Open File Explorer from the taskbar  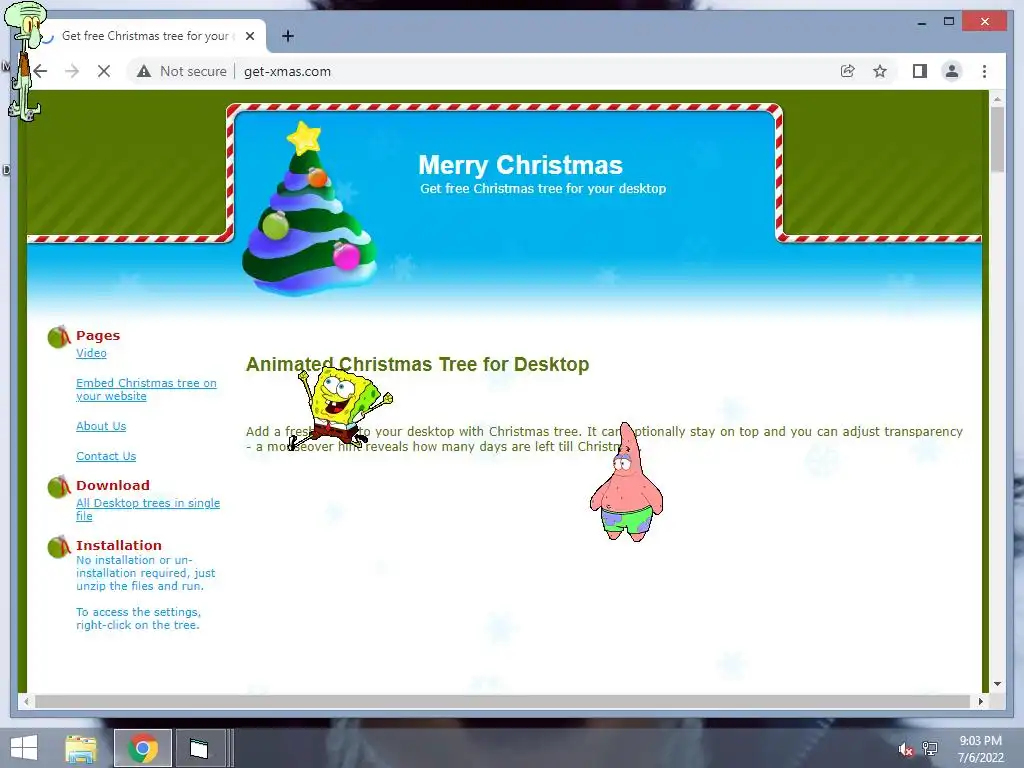pos(81,748)
